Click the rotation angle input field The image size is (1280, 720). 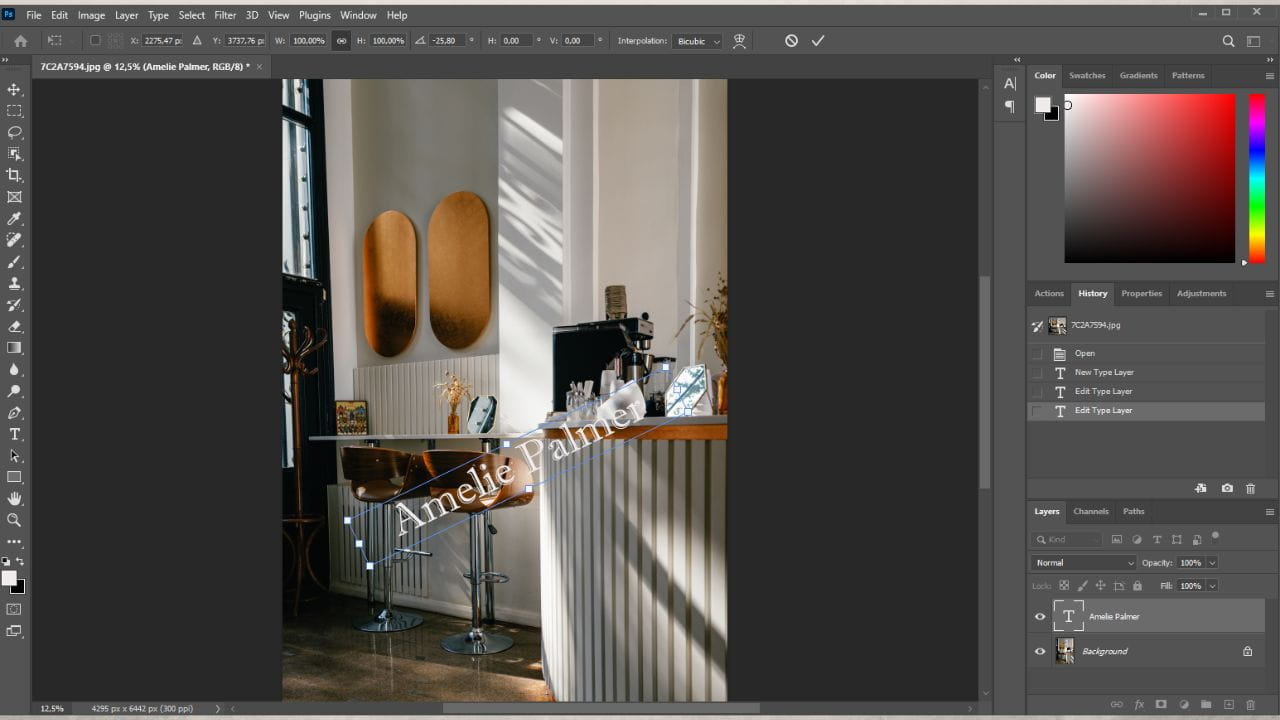(x=448, y=41)
